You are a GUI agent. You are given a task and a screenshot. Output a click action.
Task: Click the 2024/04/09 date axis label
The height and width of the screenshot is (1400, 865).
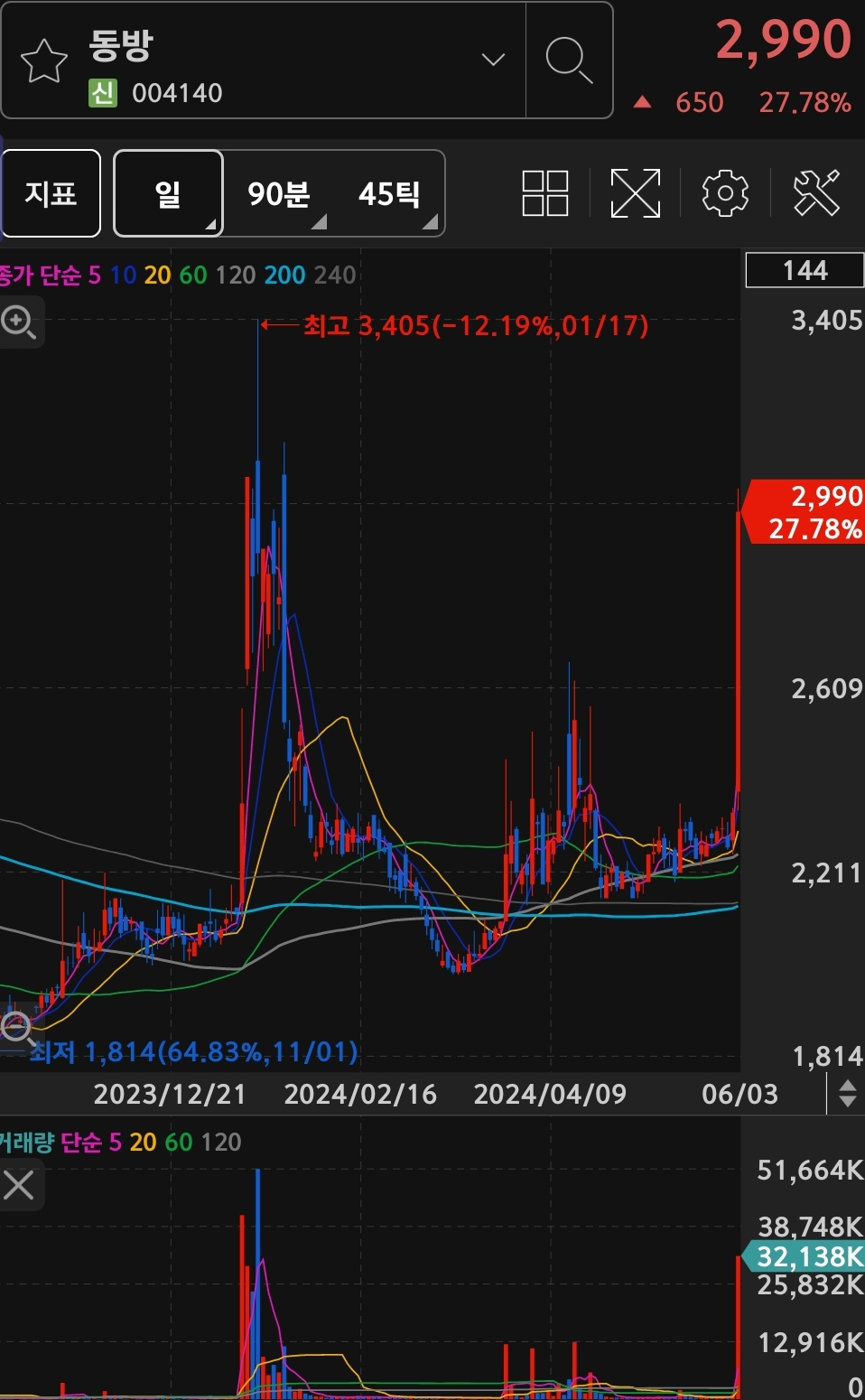(x=550, y=1095)
